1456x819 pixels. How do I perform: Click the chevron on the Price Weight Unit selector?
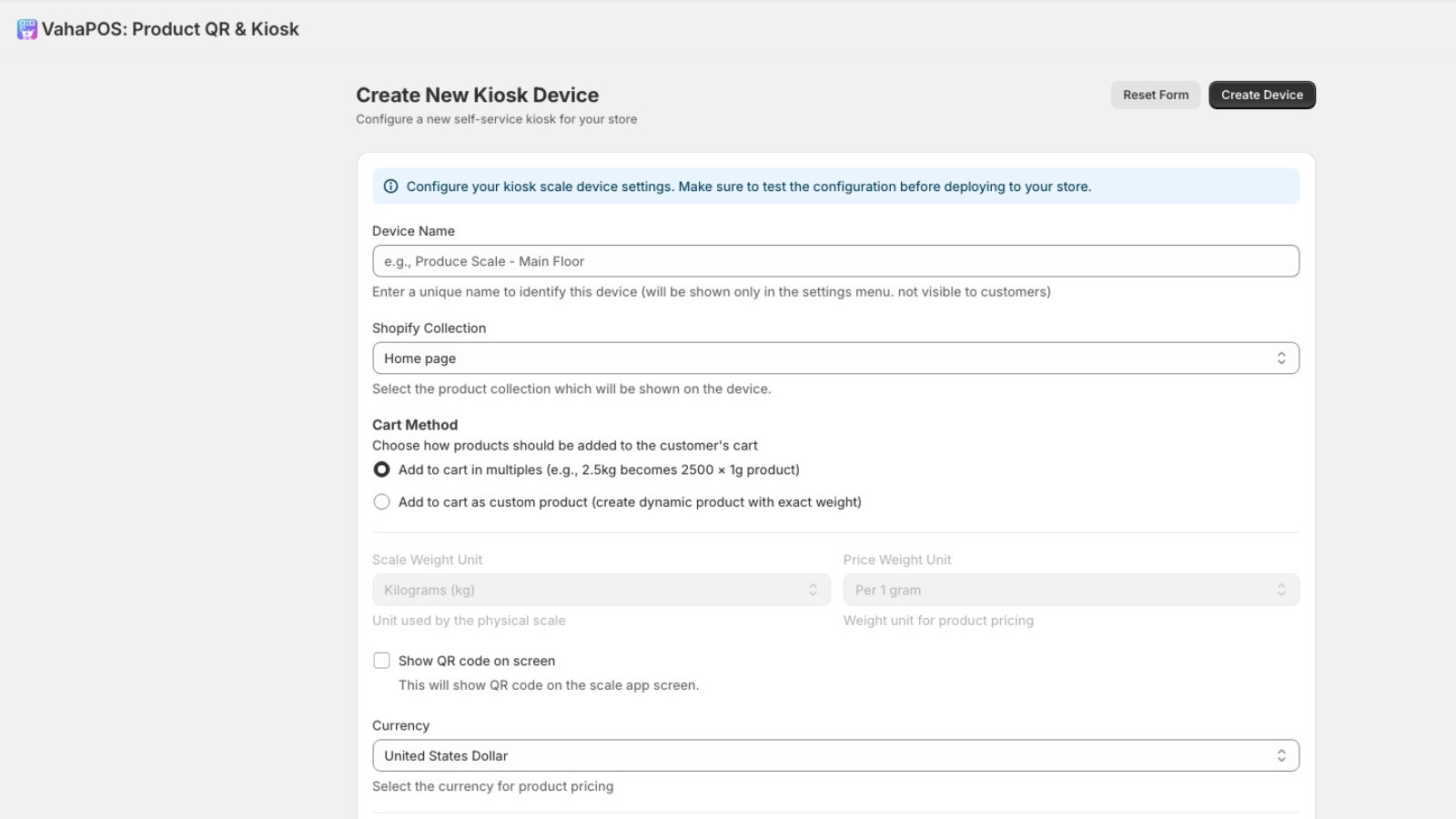[1283, 589]
